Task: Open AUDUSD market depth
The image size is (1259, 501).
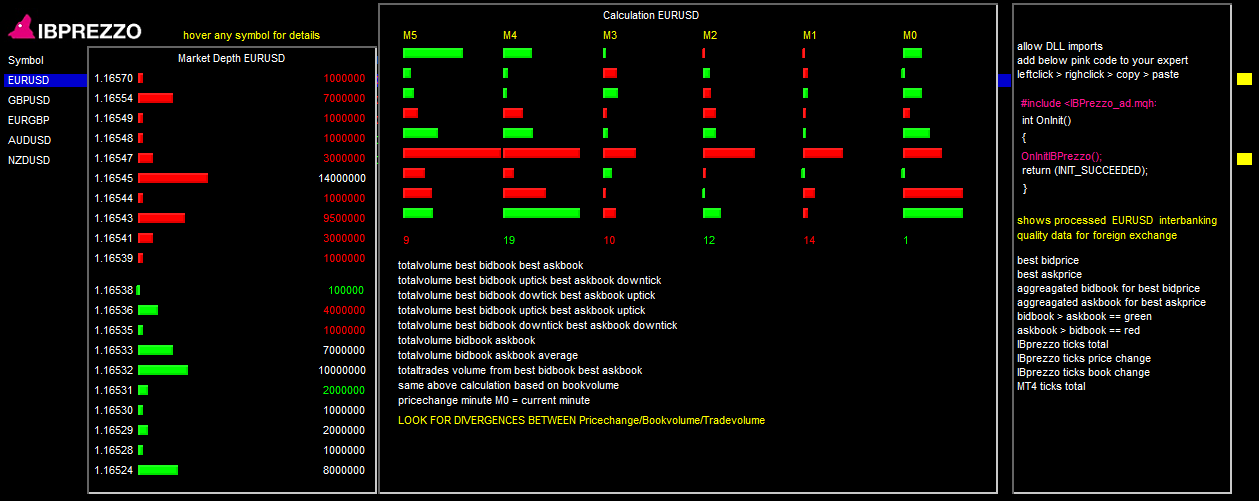Action: coord(29,140)
